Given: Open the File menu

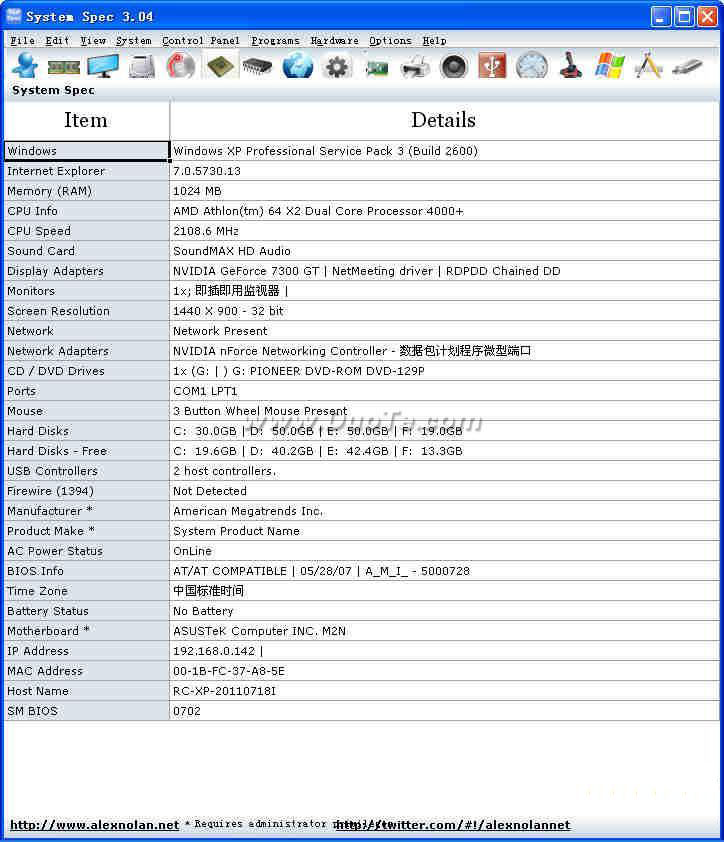Looking at the screenshot, I should coord(22,41).
